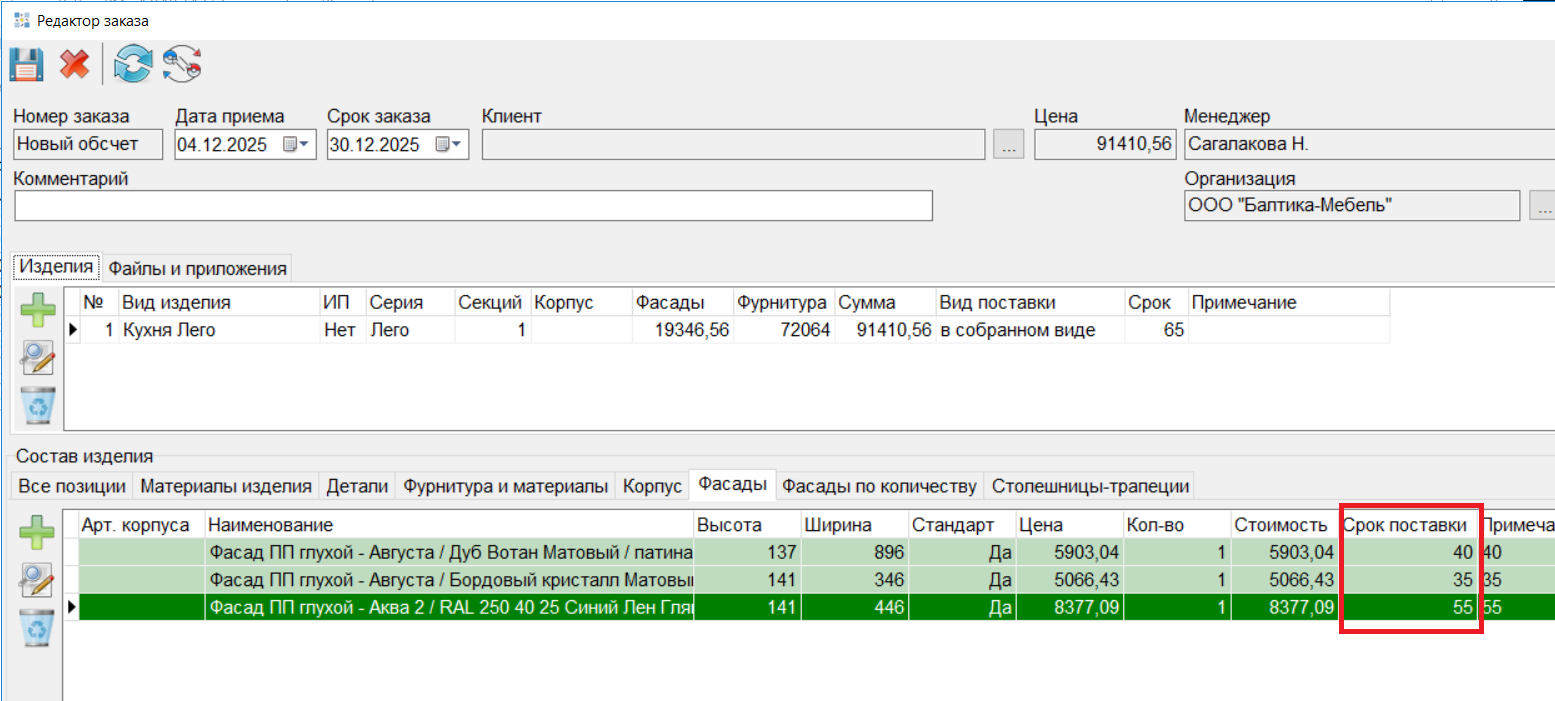This screenshot has height=701, width=1555.
Task: Switch to Файлы и приложения tab
Action: [198, 268]
